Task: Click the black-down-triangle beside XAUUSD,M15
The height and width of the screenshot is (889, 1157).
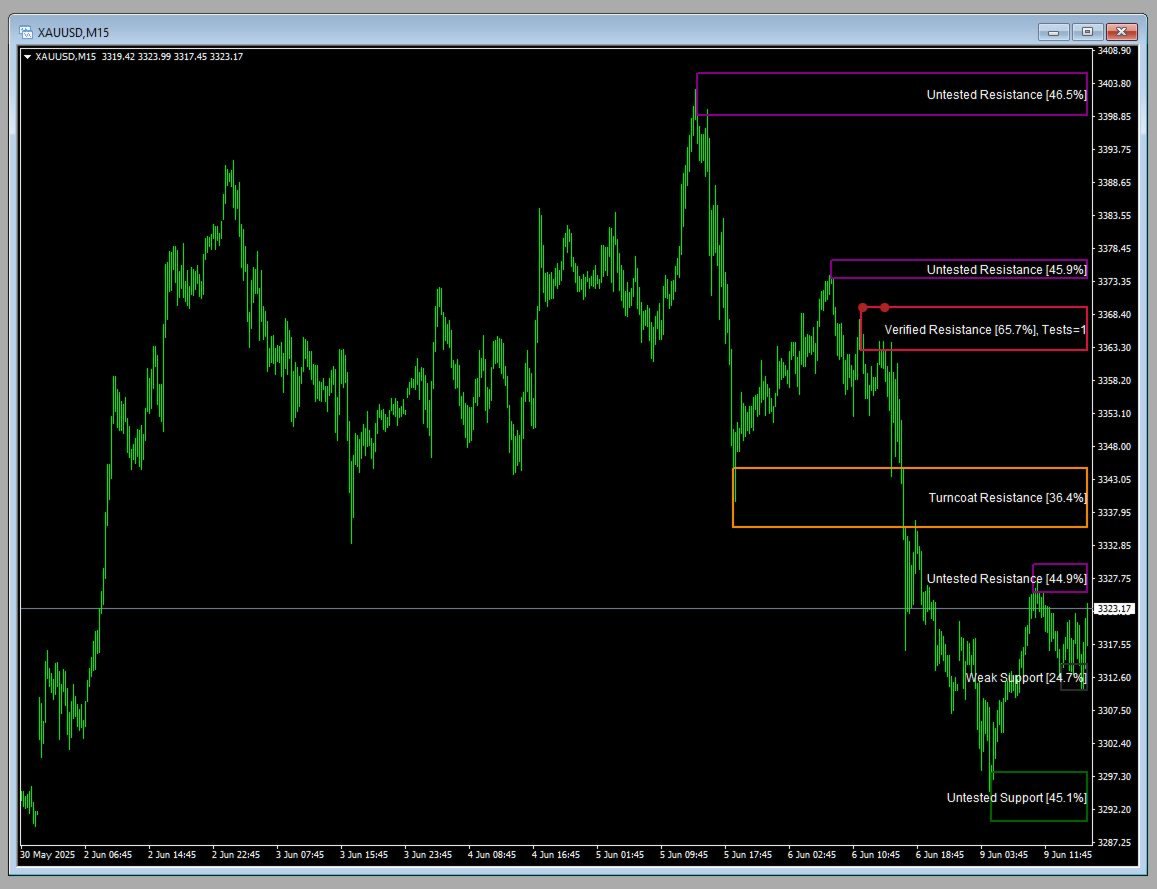Action: coord(29,57)
